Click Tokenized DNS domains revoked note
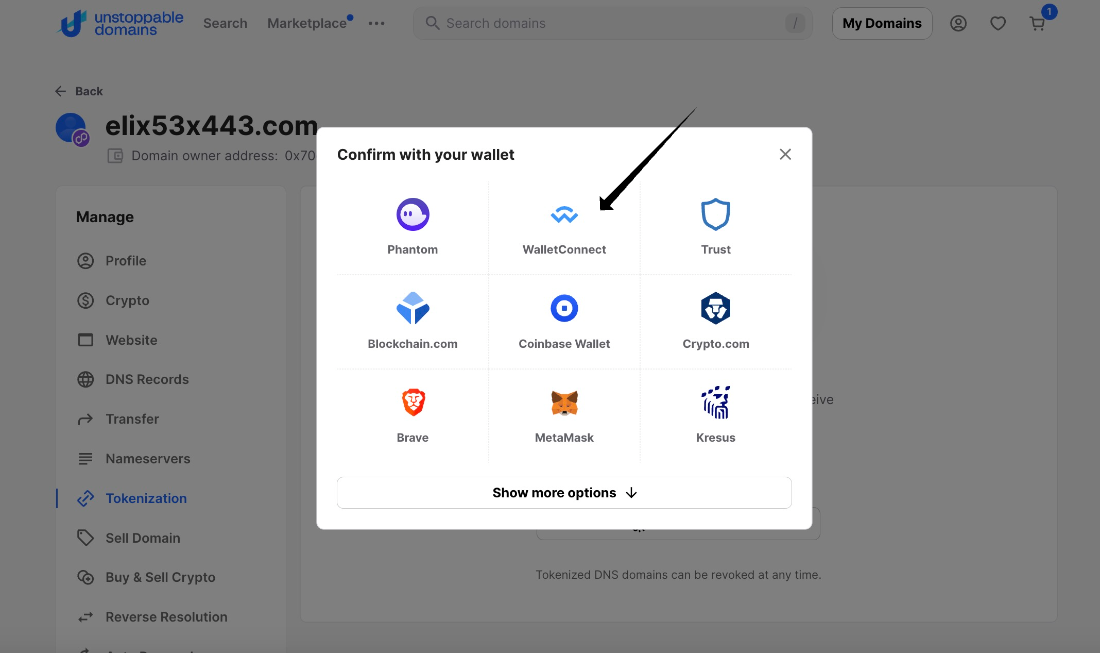Viewport: 1100px width, 653px height. pos(678,574)
